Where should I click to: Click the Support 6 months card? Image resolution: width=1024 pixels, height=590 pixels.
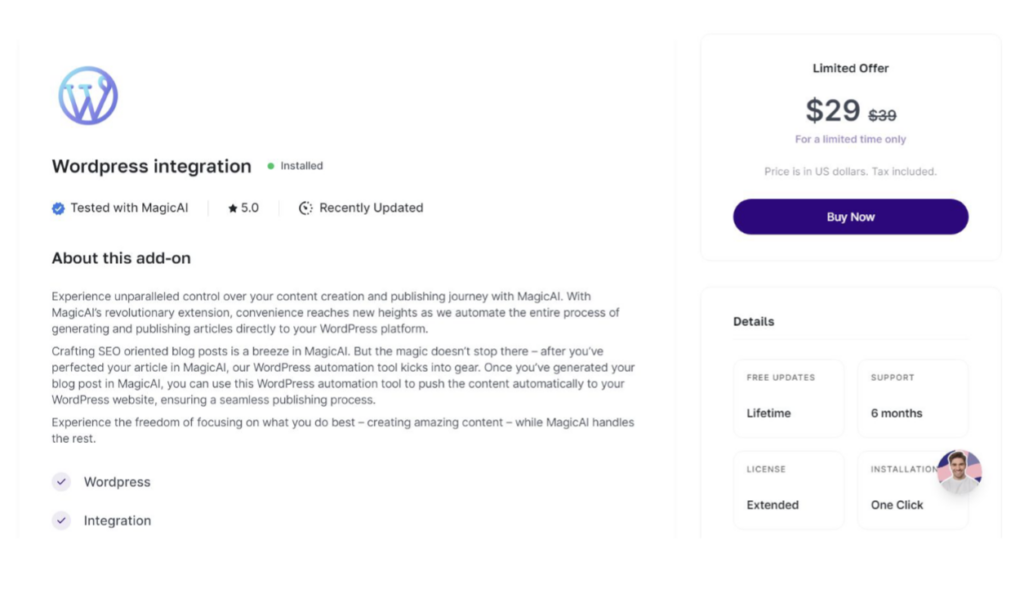[x=912, y=398]
